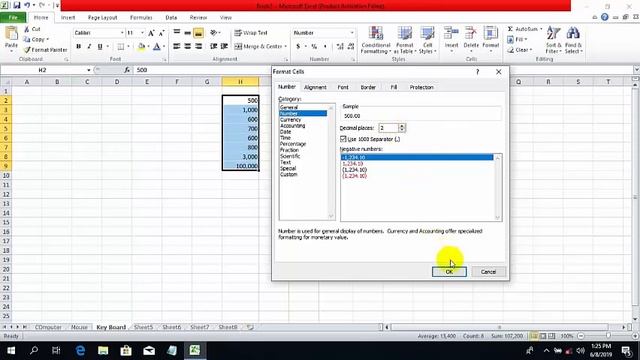Apply Percent Style format

314,47
